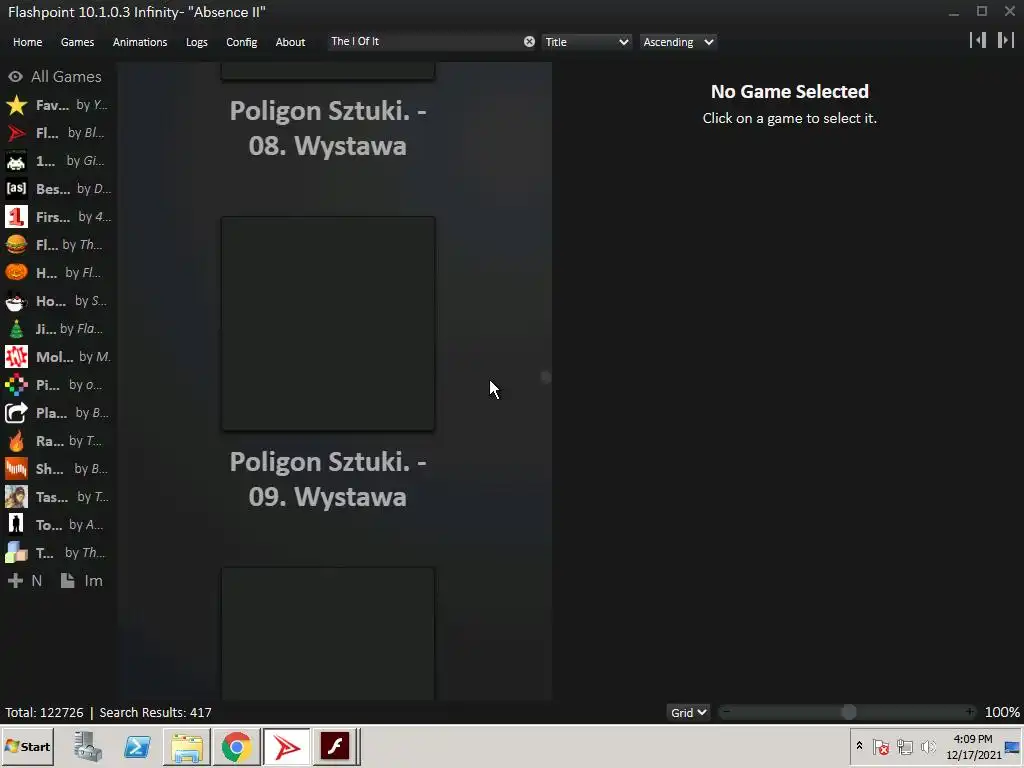Screen dimensions: 1024x768
Task: Open the Home menu
Action: 27,42
